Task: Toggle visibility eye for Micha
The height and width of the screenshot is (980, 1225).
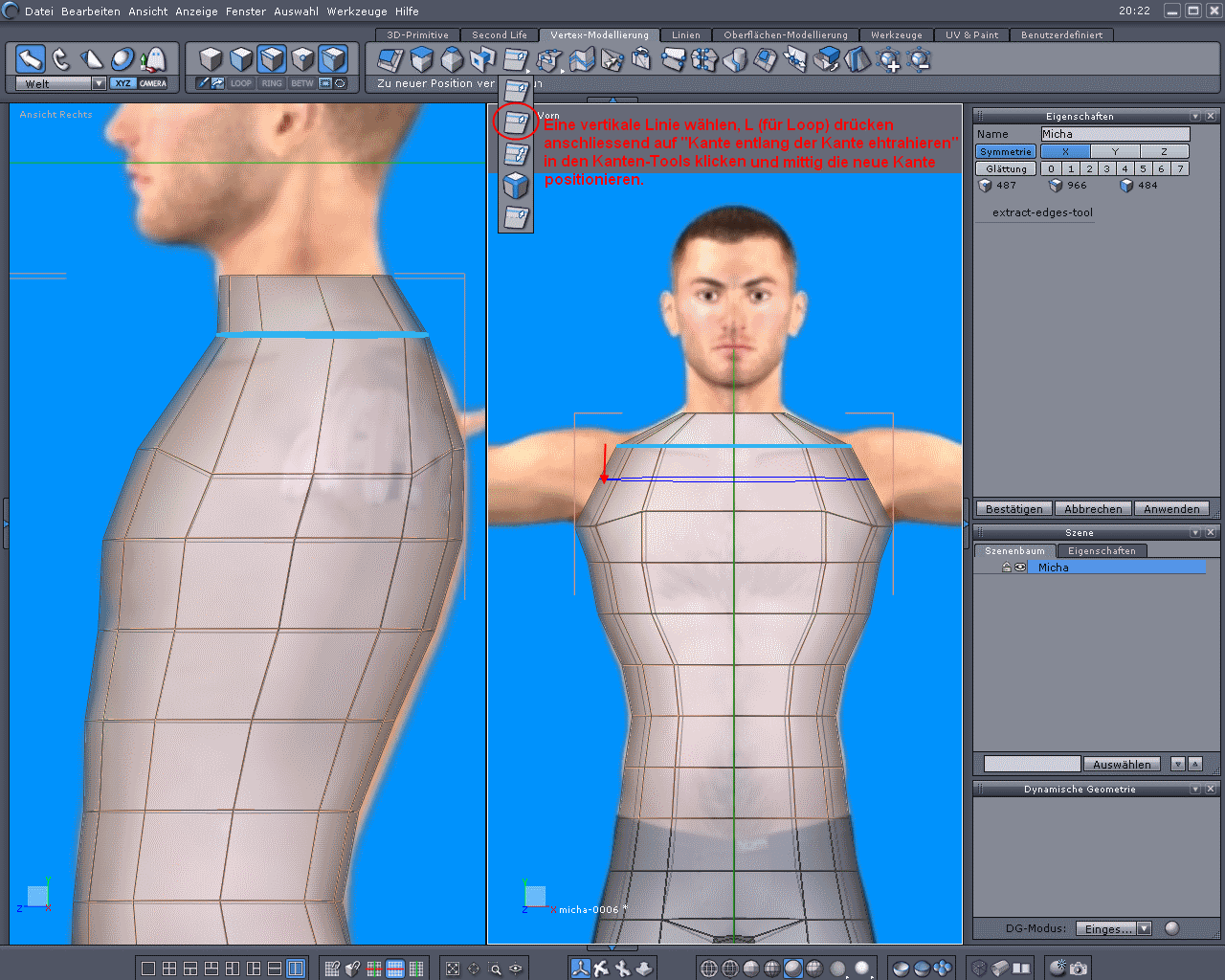Action: pos(1020,568)
